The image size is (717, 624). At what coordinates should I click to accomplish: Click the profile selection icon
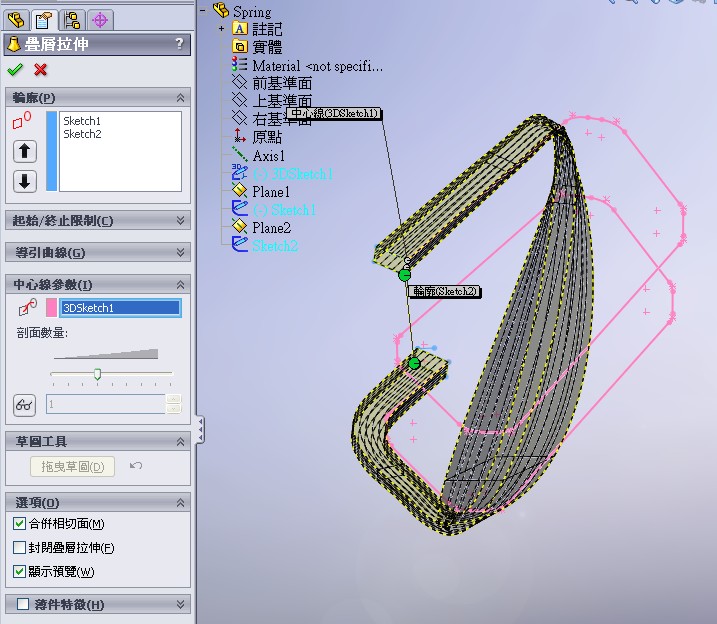click(21, 120)
